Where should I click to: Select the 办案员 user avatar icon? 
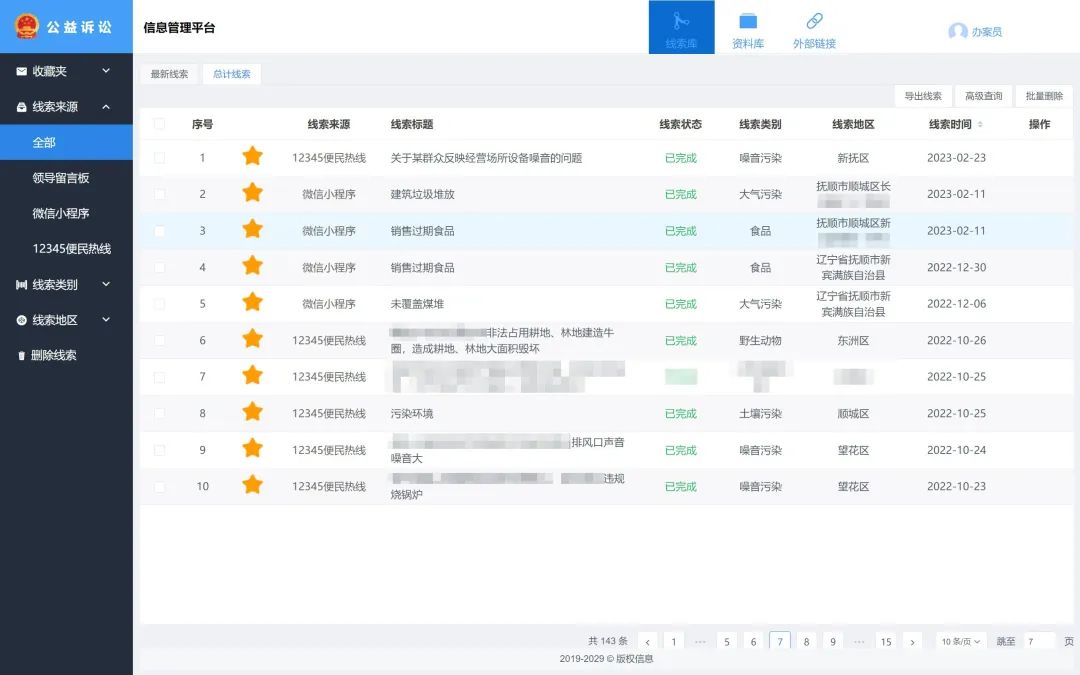tap(957, 31)
